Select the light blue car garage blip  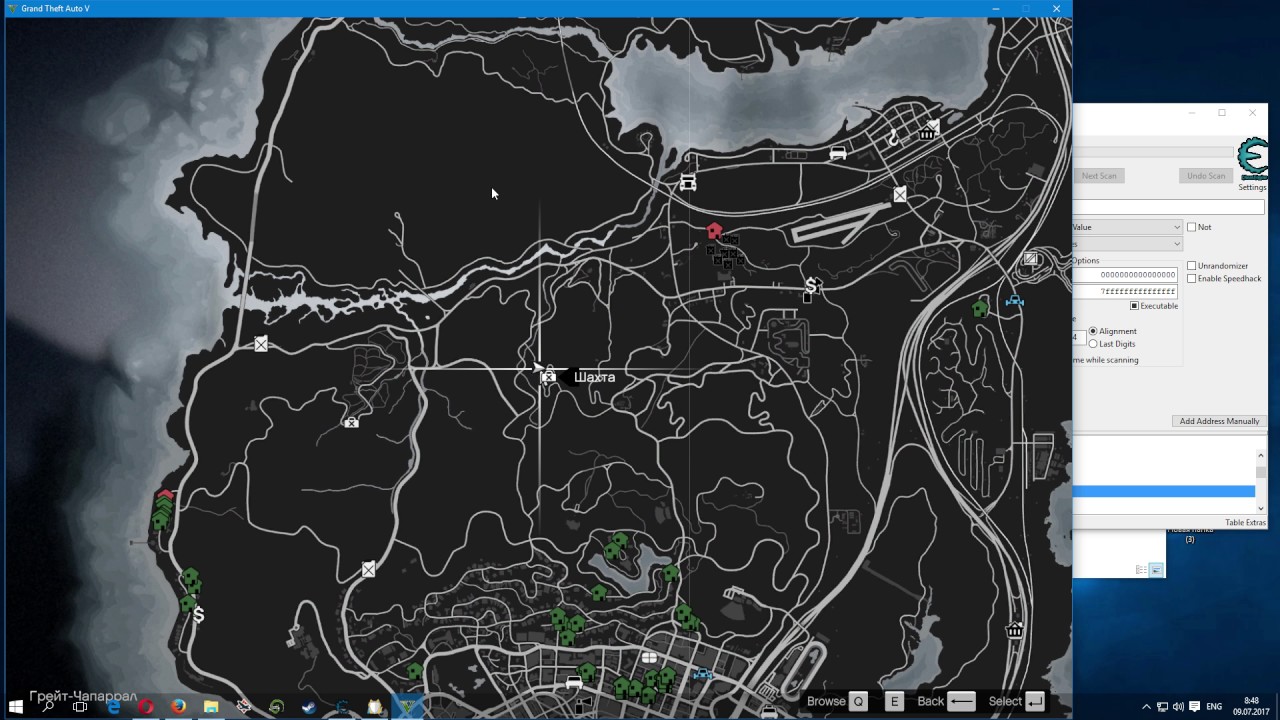pos(1015,300)
